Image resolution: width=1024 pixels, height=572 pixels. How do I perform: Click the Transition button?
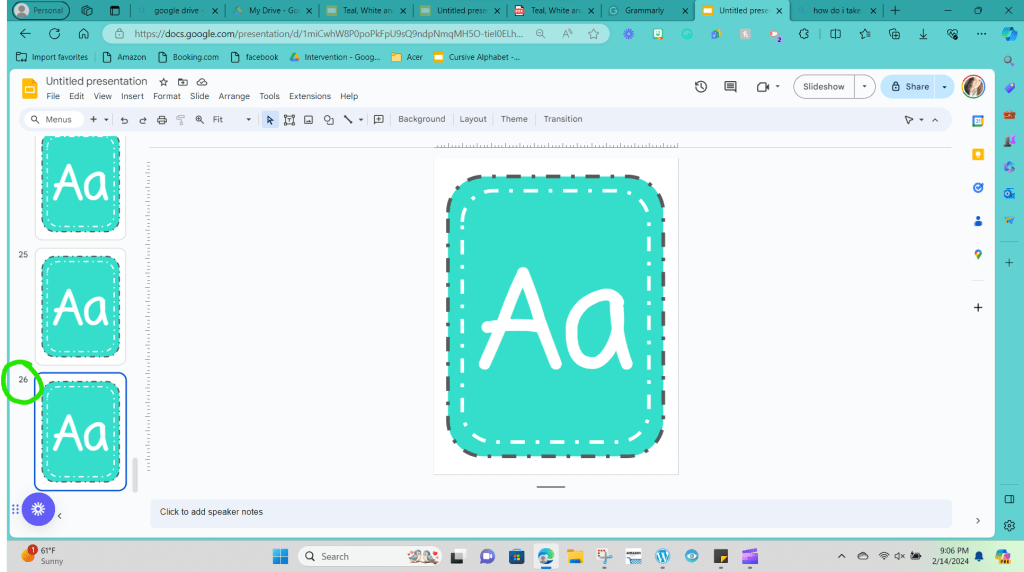563,119
